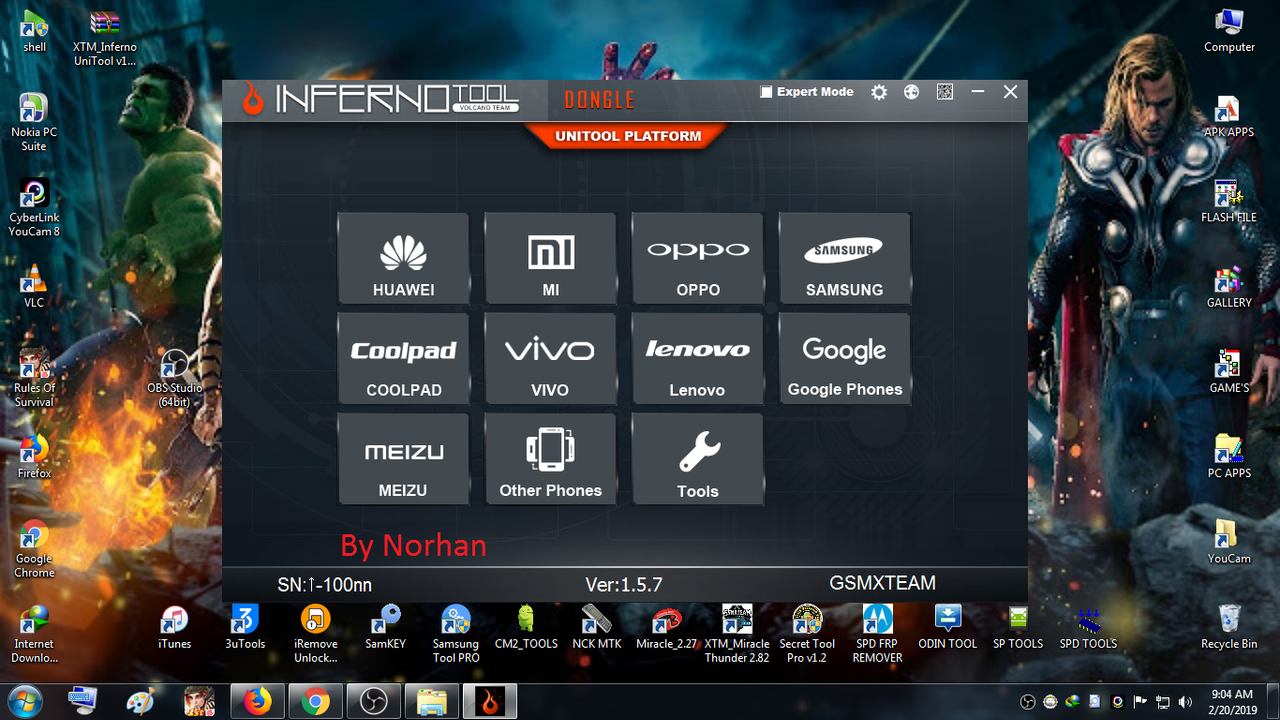Select the APK APPS desktop folder
Screen dimensions: 1280x720
pyautogui.click(x=1229, y=116)
